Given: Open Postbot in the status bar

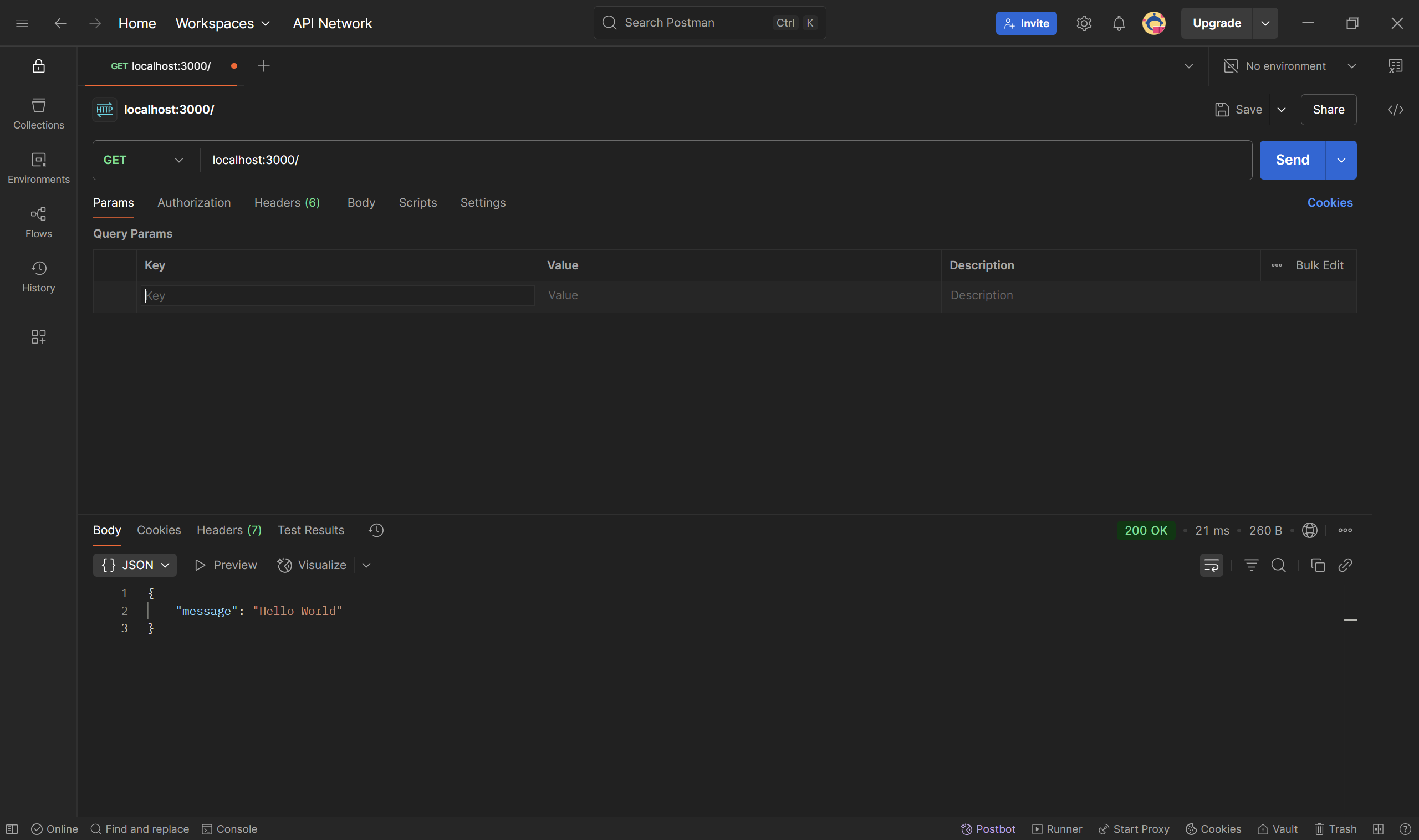Looking at the screenshot, I should tap(988, 829).
